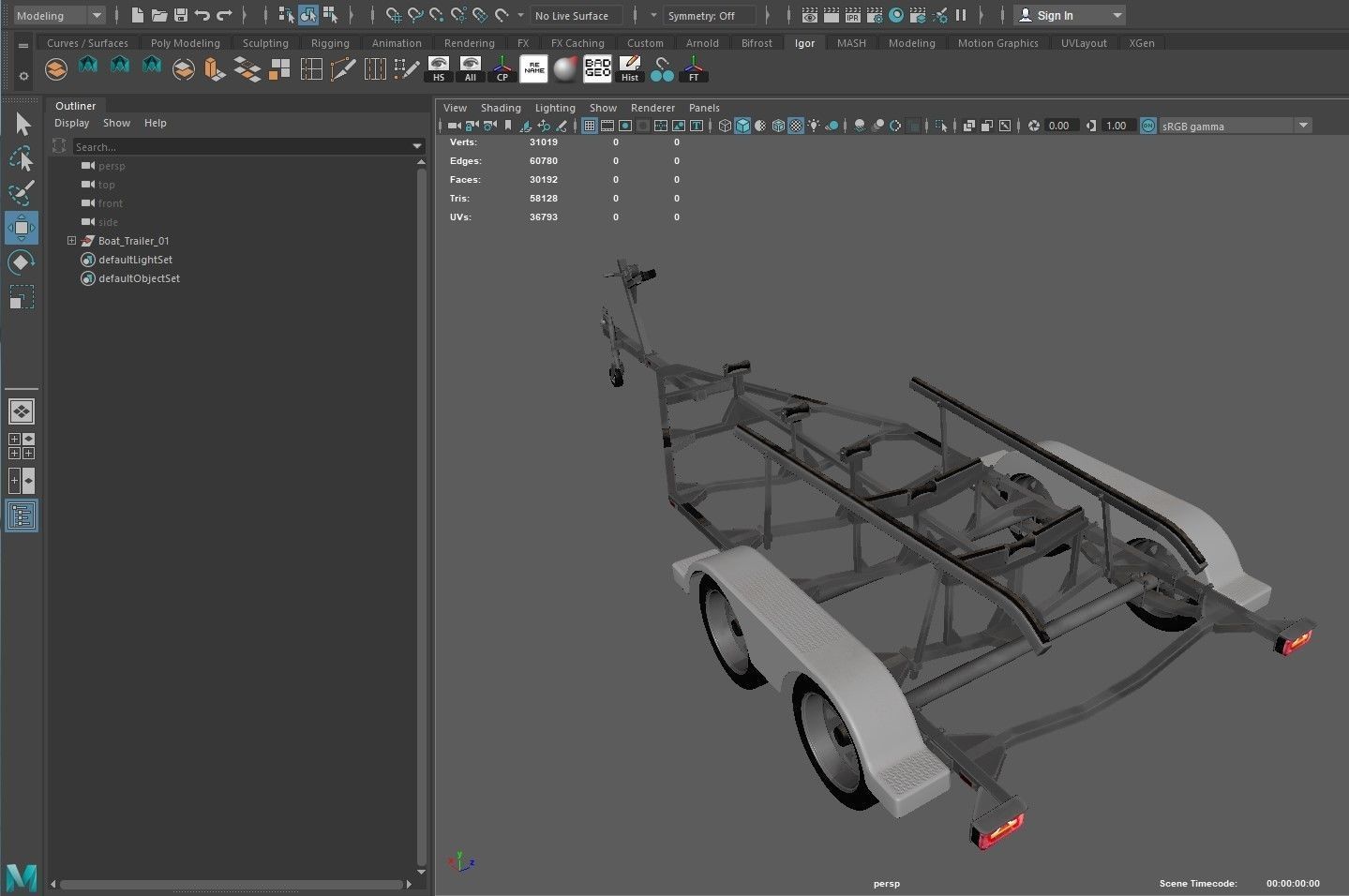1349x896 pixels.
Task: Activate the Rotate tool in toolbox
Action: (22, 262)
